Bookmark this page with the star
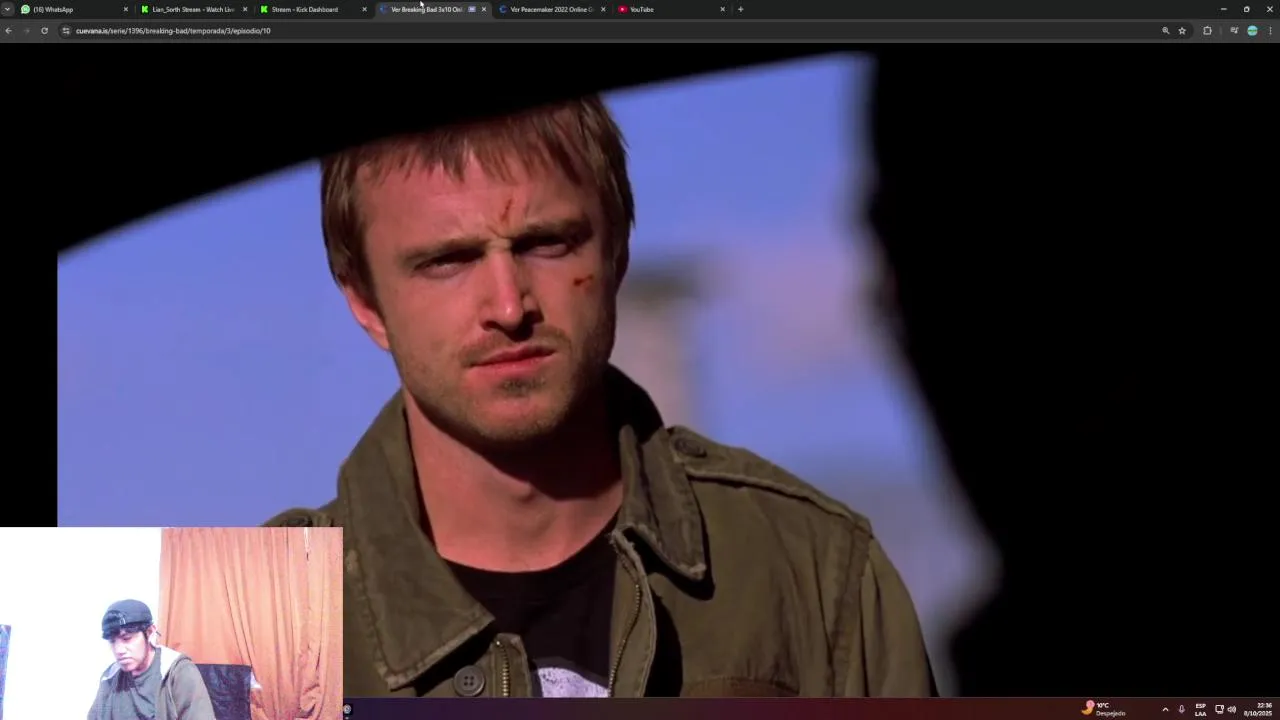 [x=1182, y=31]
